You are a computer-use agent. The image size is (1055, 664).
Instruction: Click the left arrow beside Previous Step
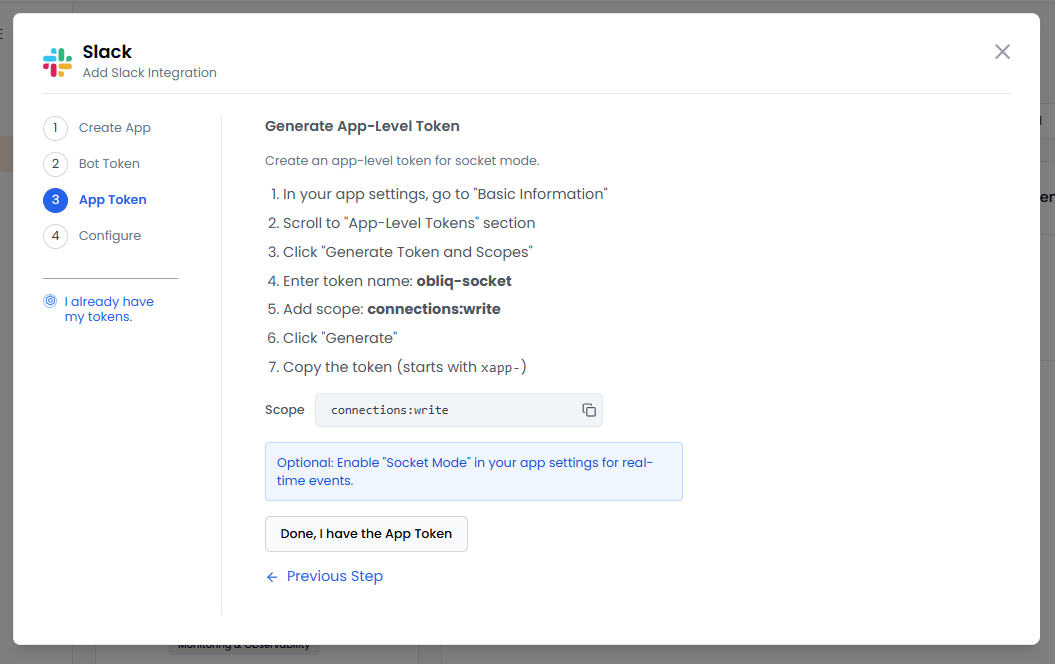coord(272,577)
